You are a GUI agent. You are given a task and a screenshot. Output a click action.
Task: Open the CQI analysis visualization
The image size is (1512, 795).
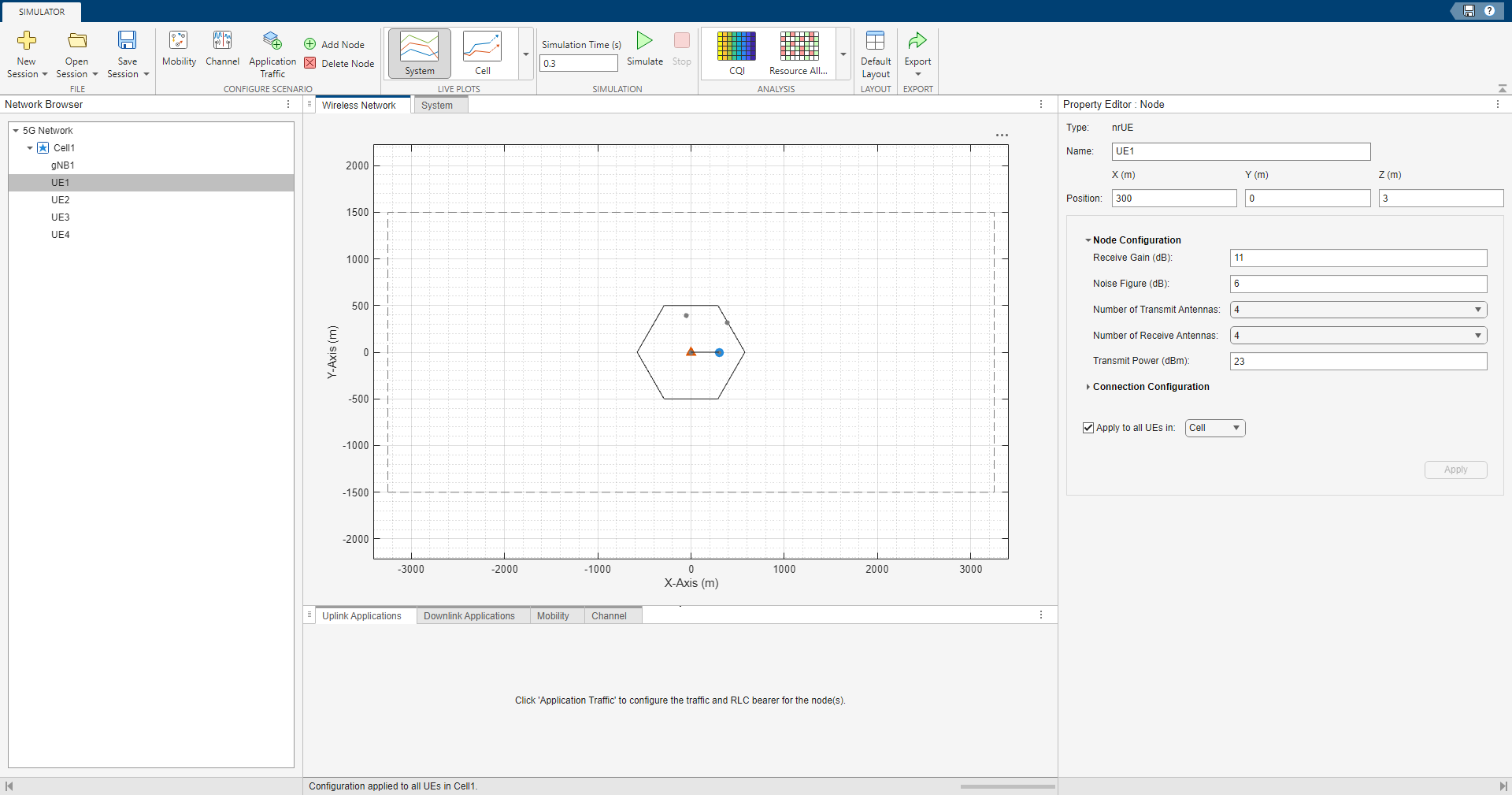coord(736,52)
